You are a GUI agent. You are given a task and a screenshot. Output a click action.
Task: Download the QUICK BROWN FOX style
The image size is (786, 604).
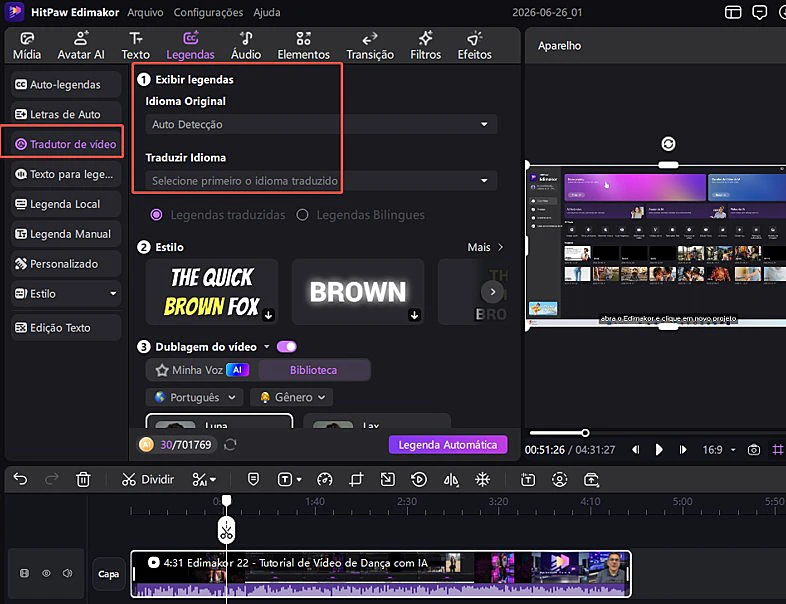268,315
